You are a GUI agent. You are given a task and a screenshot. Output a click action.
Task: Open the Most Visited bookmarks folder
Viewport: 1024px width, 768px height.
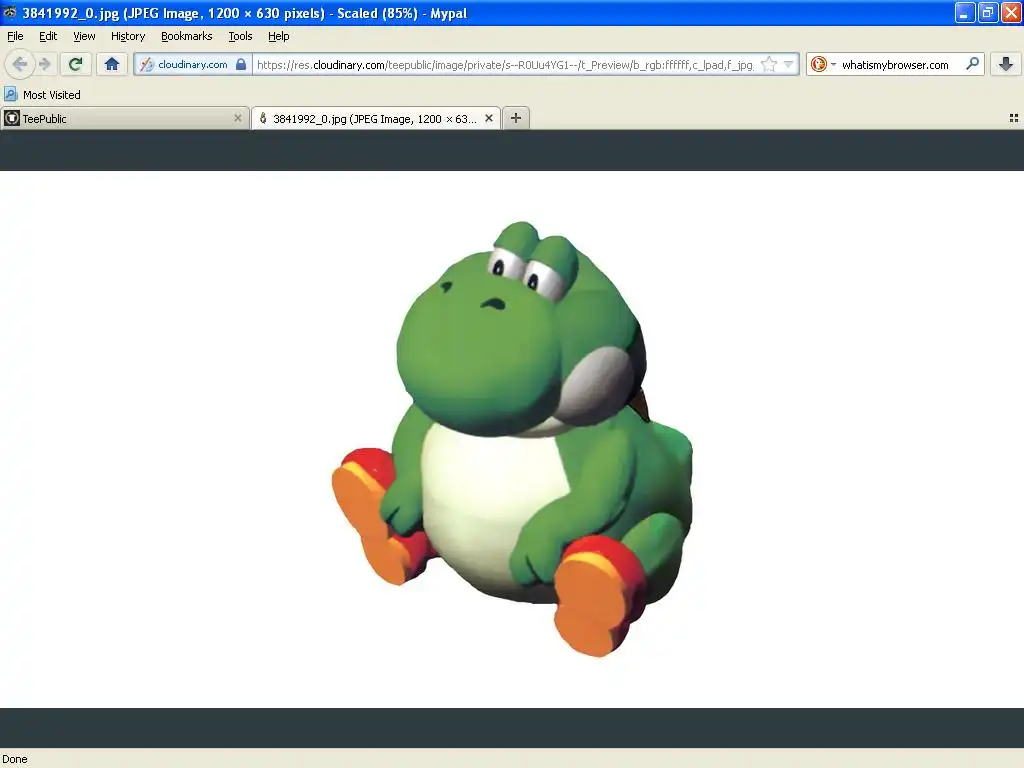pos(42,95)
